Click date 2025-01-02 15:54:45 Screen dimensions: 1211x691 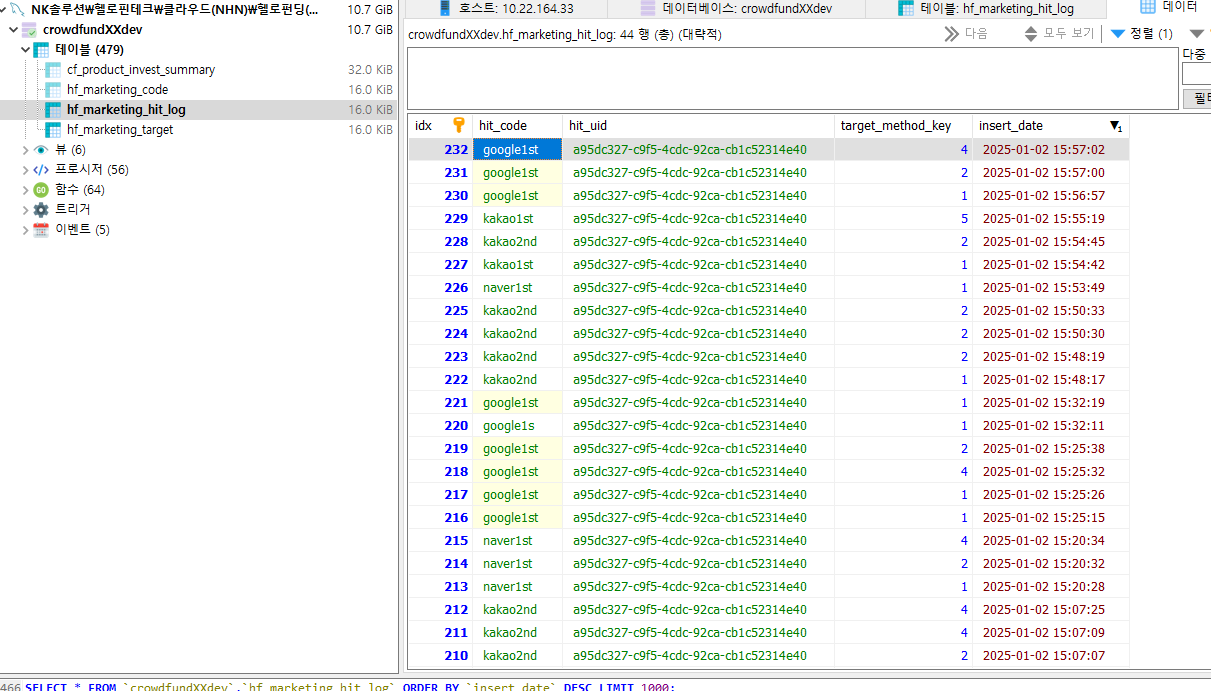click(x=1043, y=242)
